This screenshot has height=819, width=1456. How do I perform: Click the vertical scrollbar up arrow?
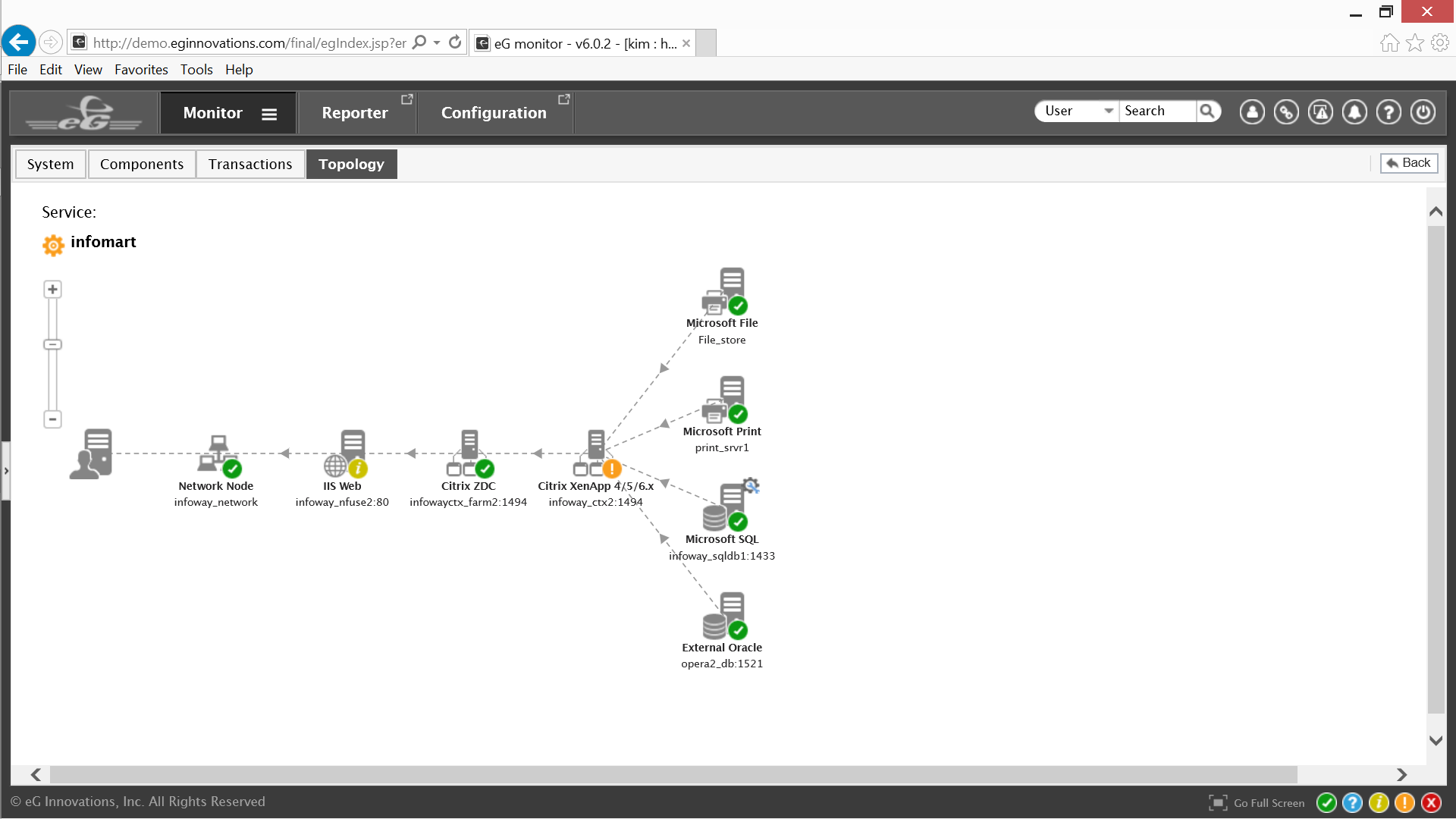1436,212
